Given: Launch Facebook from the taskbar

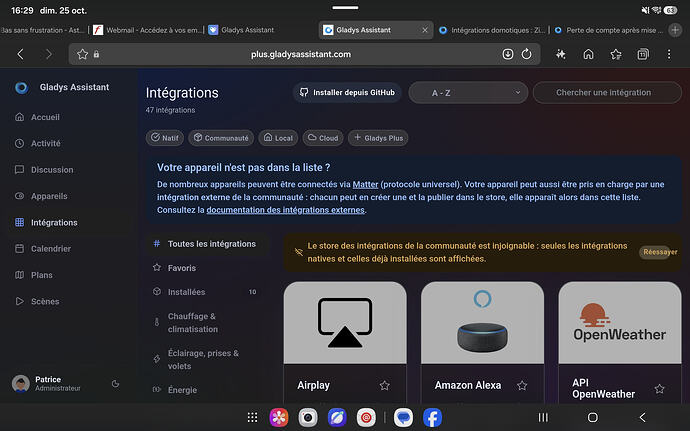Looking at the screenshot, I should pos(432,417).
